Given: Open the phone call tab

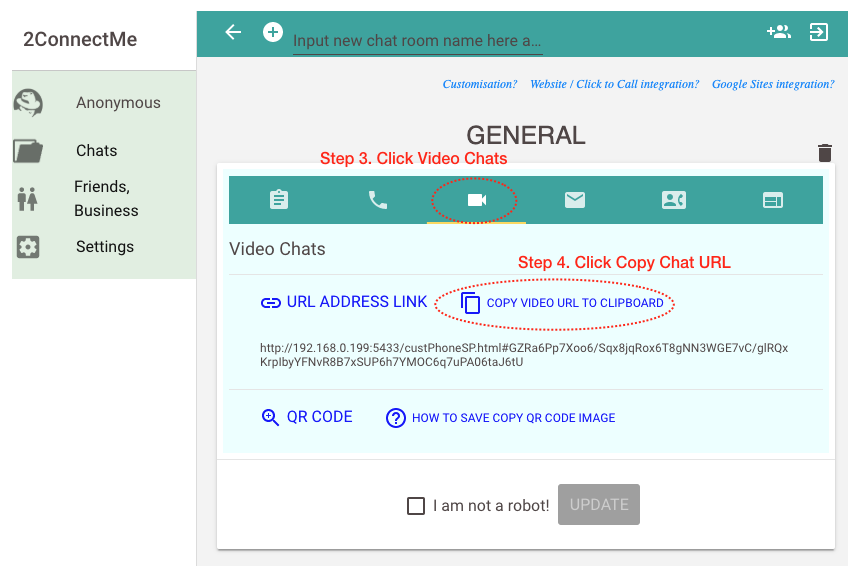Looking at the screenshot, I should point(378,200).
